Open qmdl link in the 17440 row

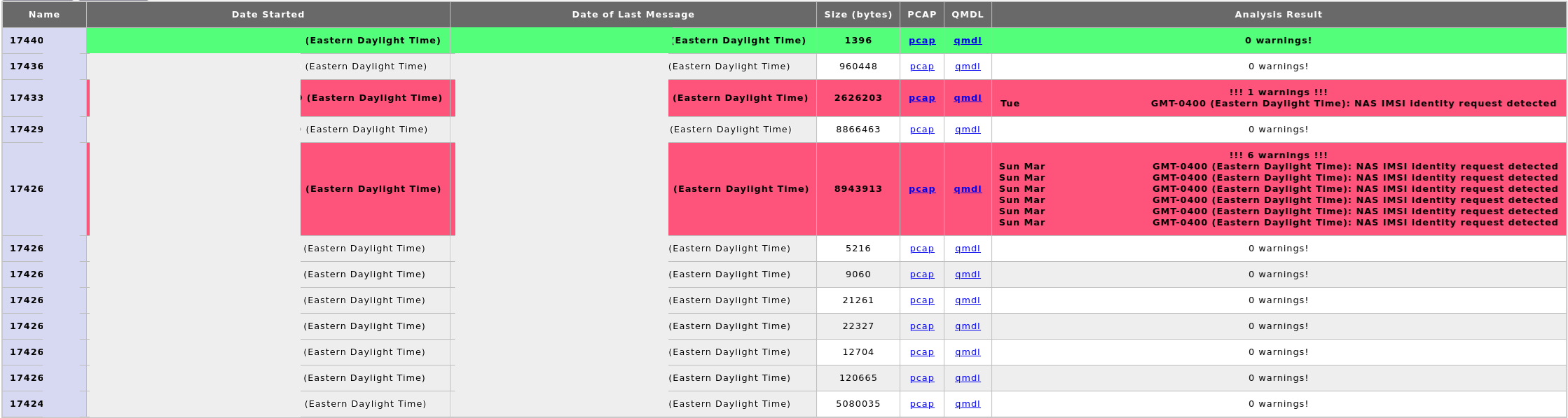pos(967,41)
